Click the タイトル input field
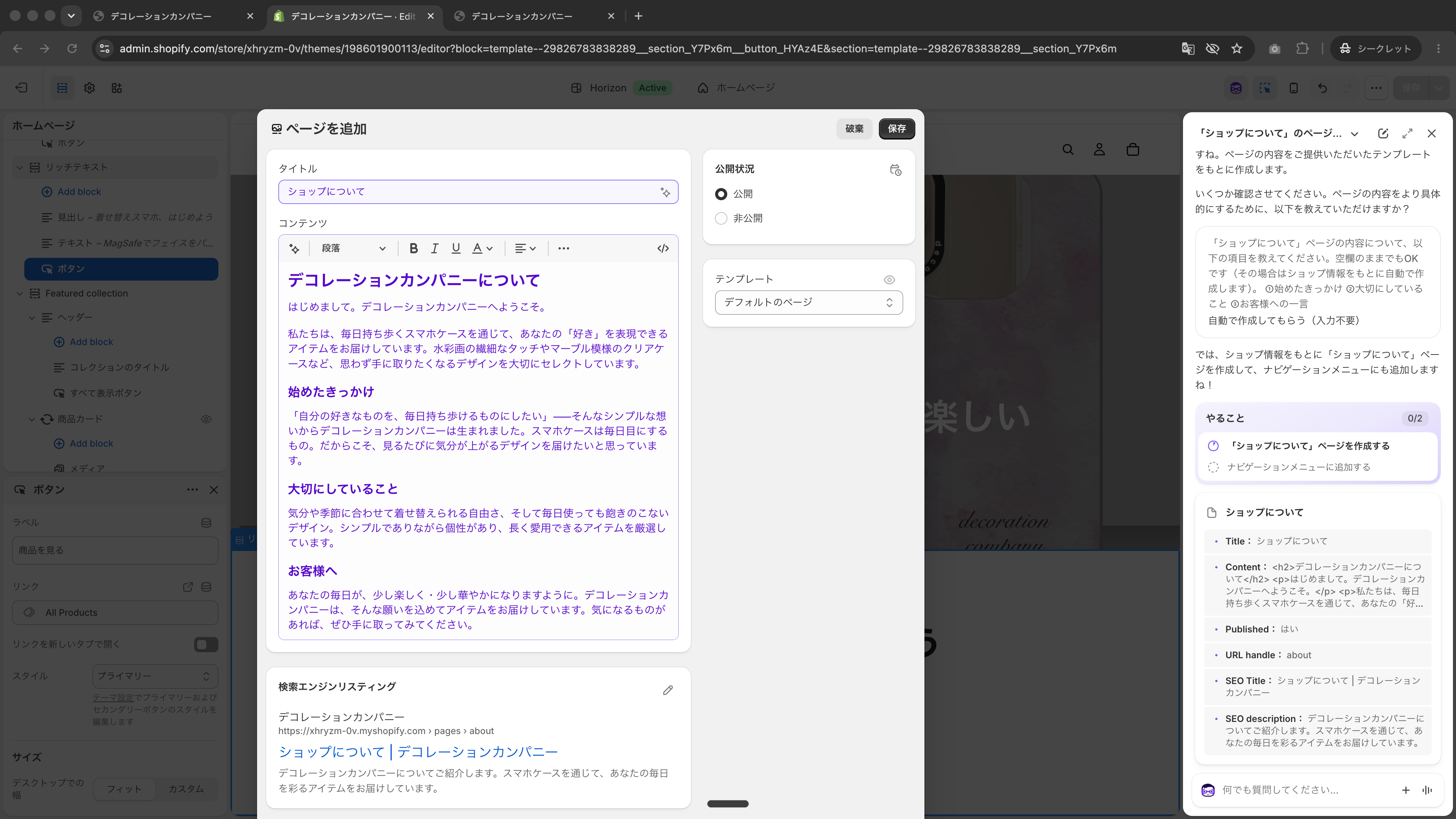This screenshot has height=819, width=1456. (478, 192)
